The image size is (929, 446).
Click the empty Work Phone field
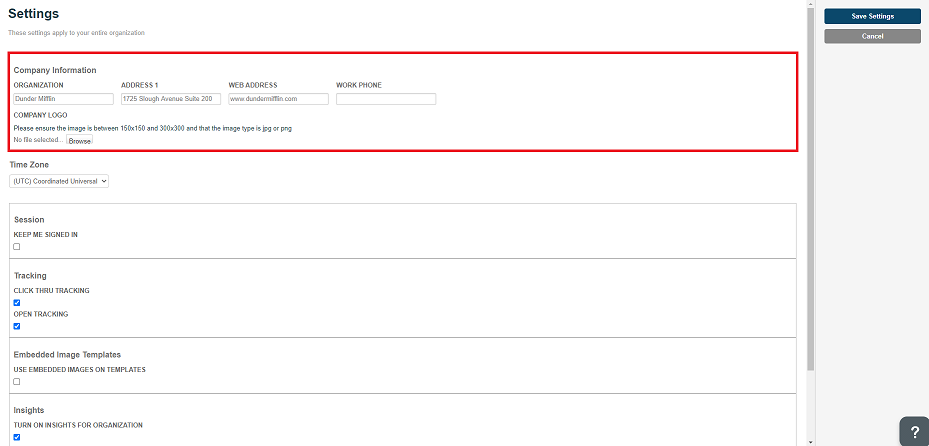[386, 99]
